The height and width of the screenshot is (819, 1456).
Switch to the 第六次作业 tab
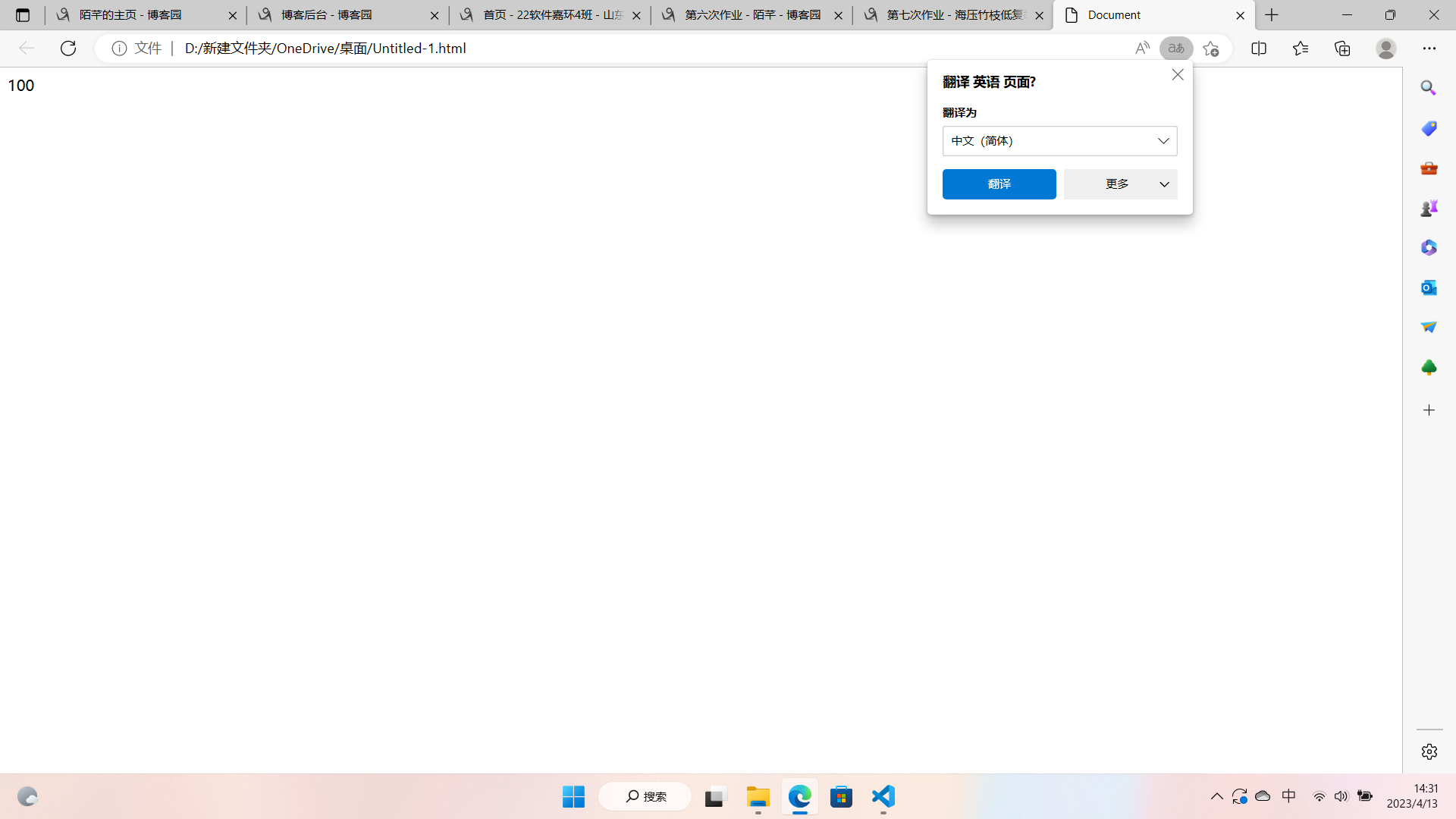752,15
